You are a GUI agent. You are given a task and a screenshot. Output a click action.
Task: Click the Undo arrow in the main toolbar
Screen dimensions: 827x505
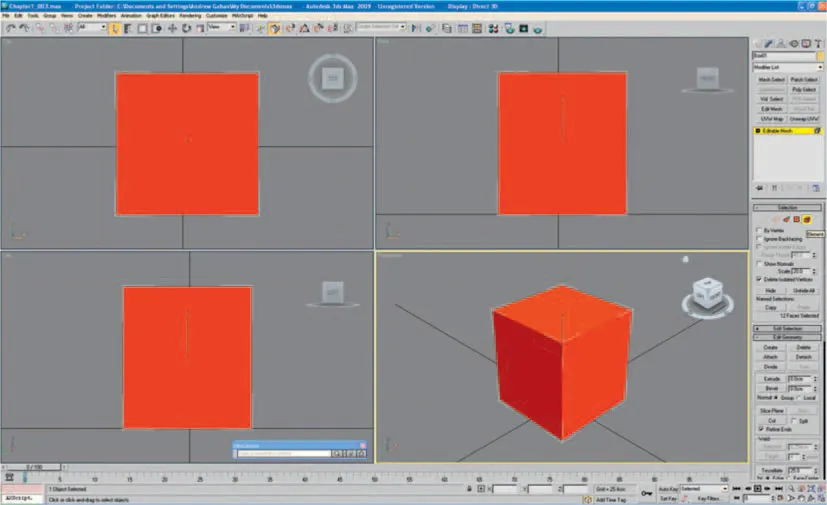(x=9, y=28)
